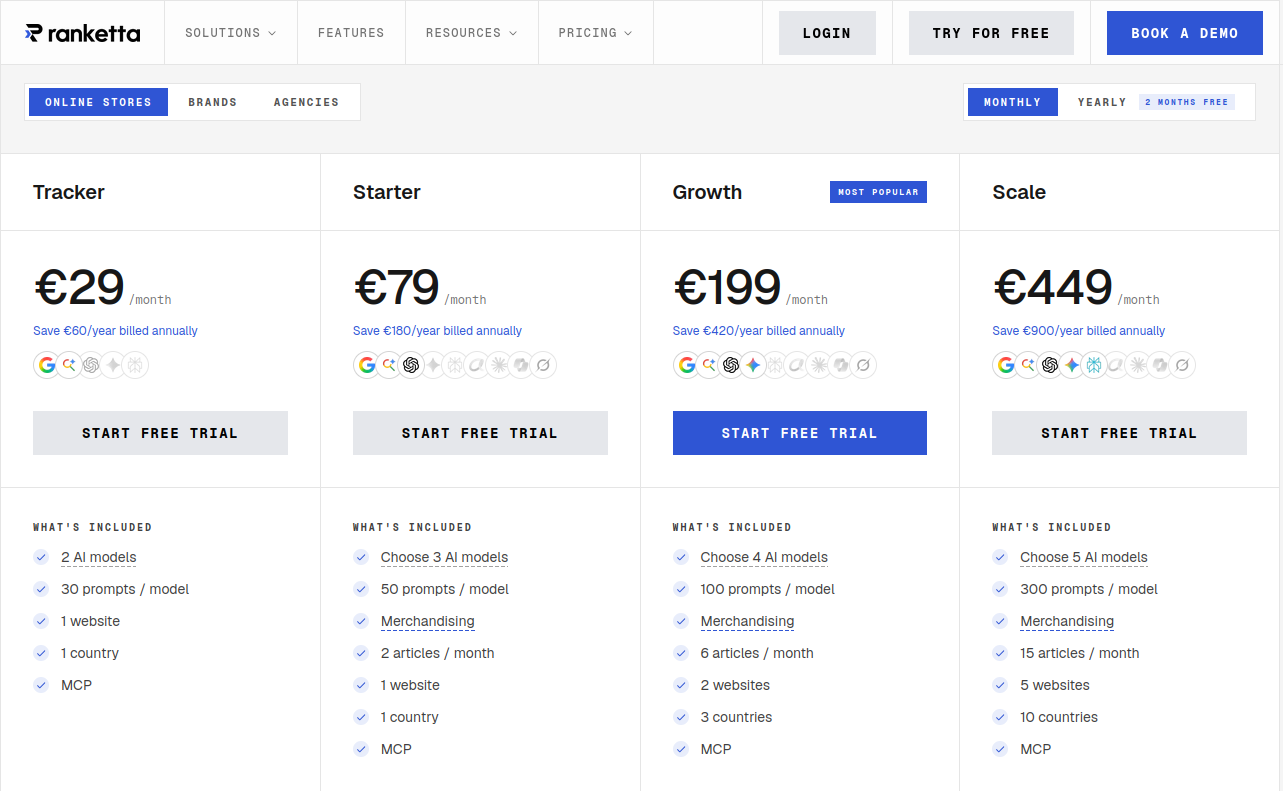Click Merchandising in the Growth plan

(747, 621)
